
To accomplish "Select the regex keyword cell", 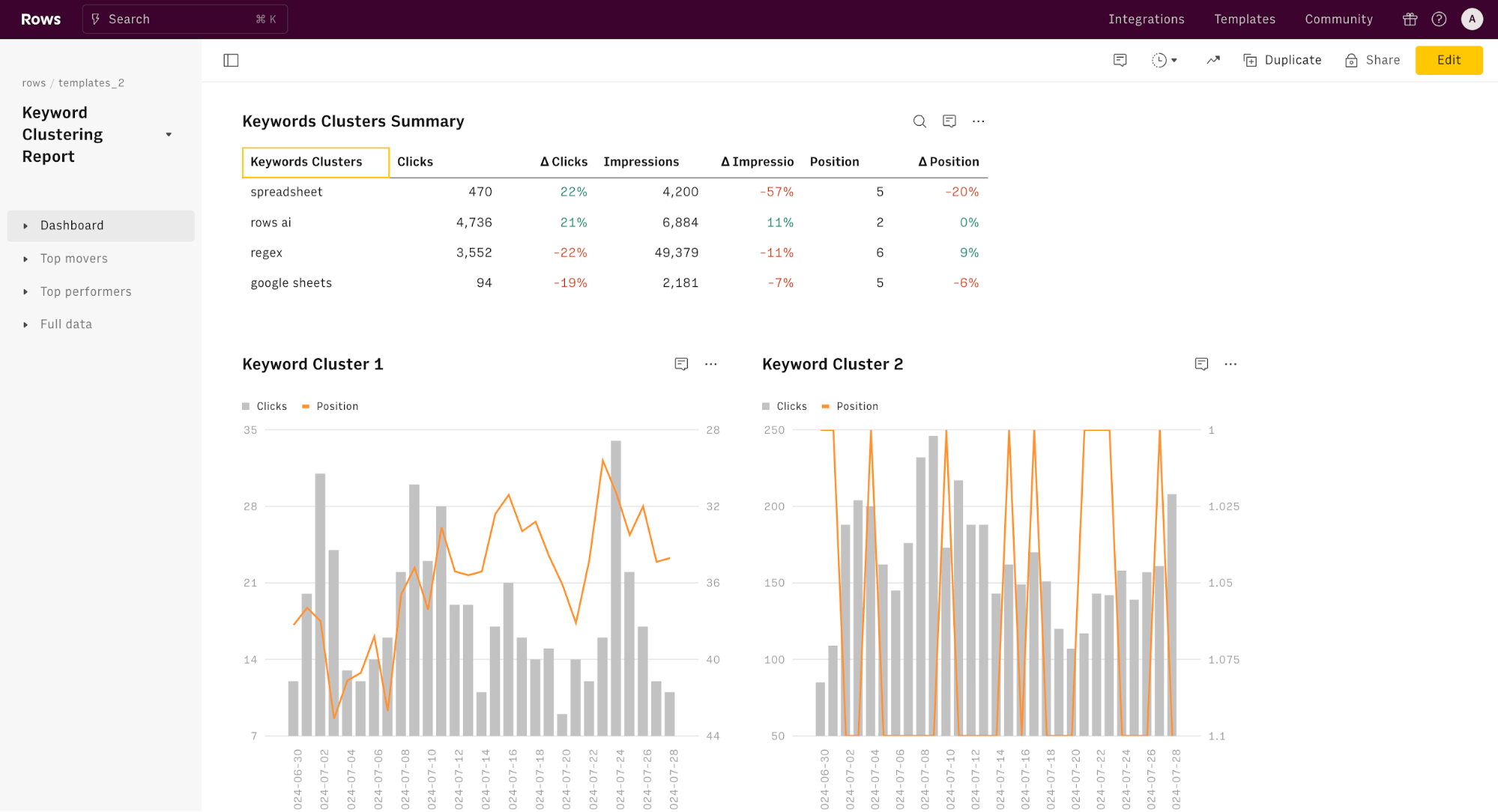I will click(315, 252).
